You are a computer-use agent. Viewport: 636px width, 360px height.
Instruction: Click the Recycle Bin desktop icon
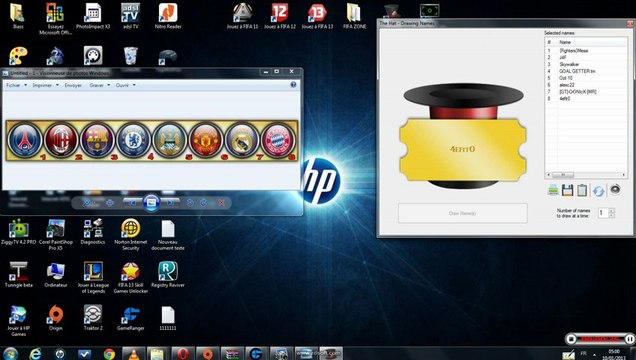[131, 56]
